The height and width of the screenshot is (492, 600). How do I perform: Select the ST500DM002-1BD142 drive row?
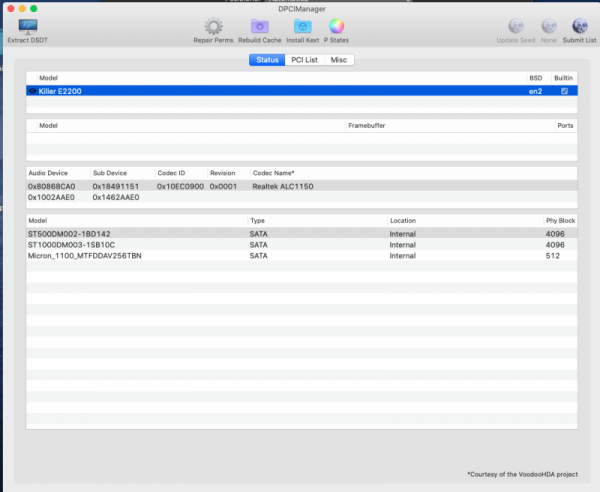coord(70,233)
